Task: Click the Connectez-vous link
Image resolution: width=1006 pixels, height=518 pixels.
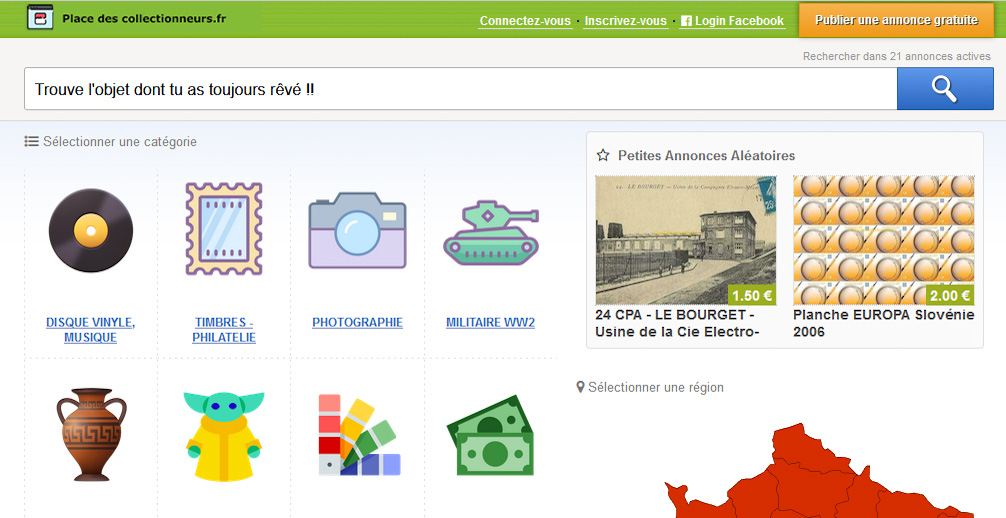Action: coord(525,21)
